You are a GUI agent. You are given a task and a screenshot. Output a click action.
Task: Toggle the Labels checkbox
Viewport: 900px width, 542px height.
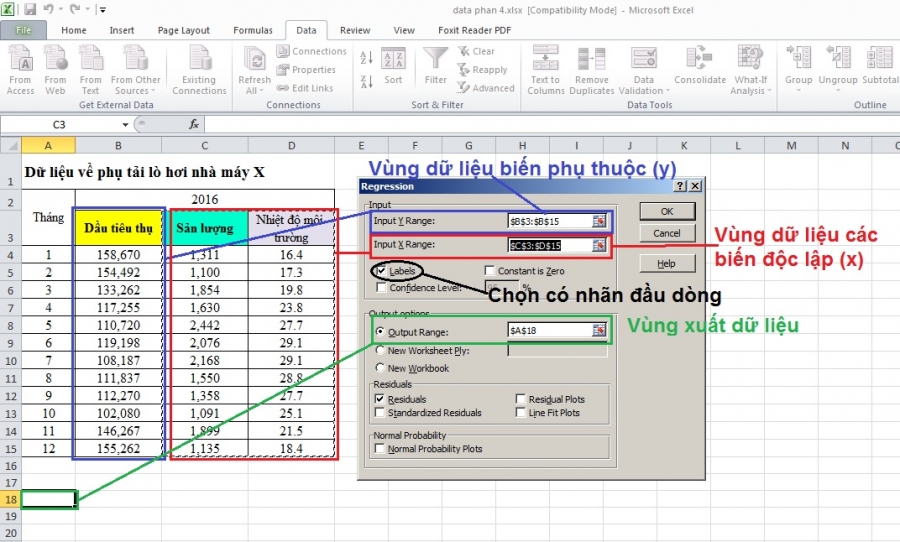tap(381, 270)
